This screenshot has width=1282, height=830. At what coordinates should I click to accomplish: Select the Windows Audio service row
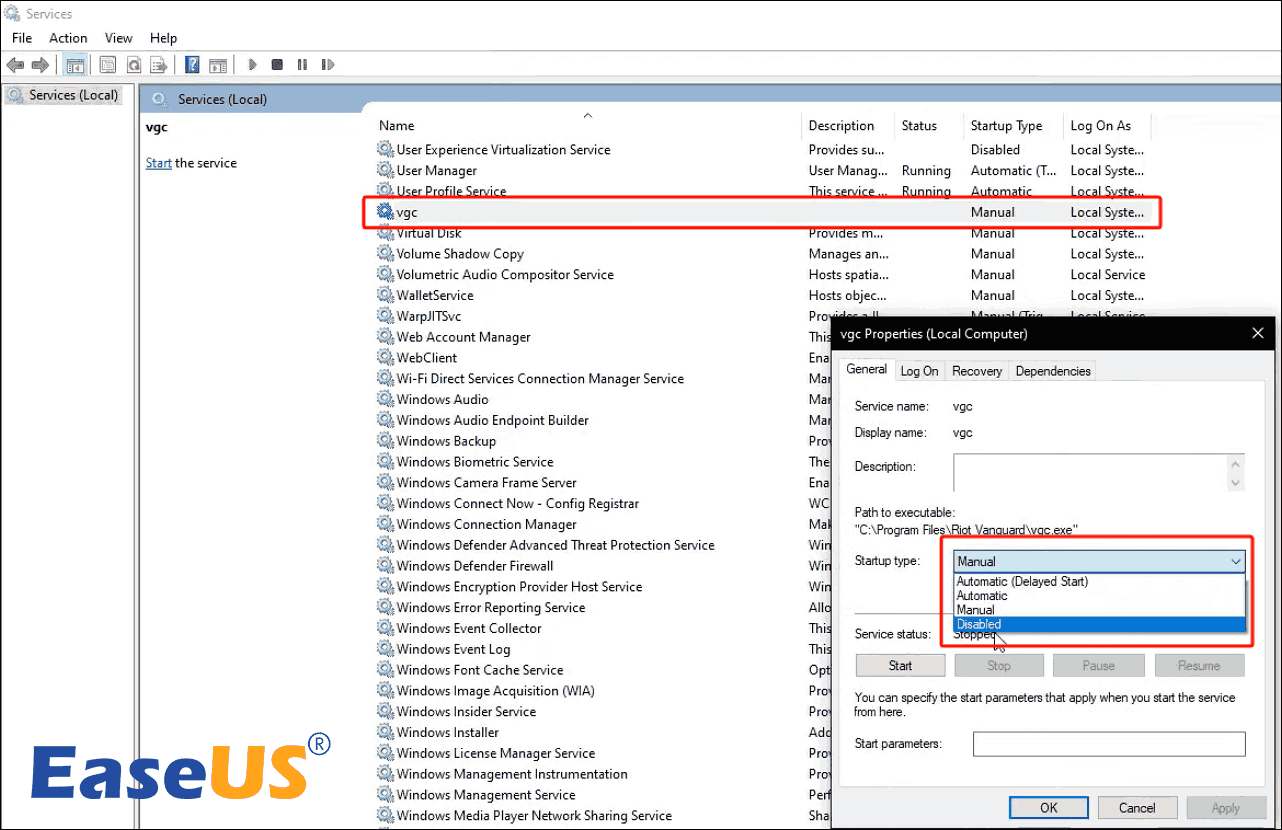(x=442, y=400)
